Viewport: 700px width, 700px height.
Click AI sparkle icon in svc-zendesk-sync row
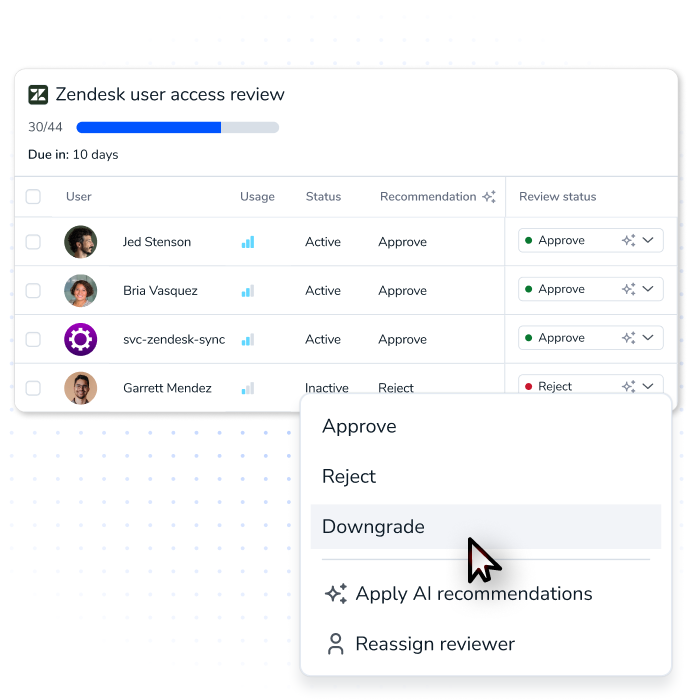pyautogui.click(x=628, y=338)
